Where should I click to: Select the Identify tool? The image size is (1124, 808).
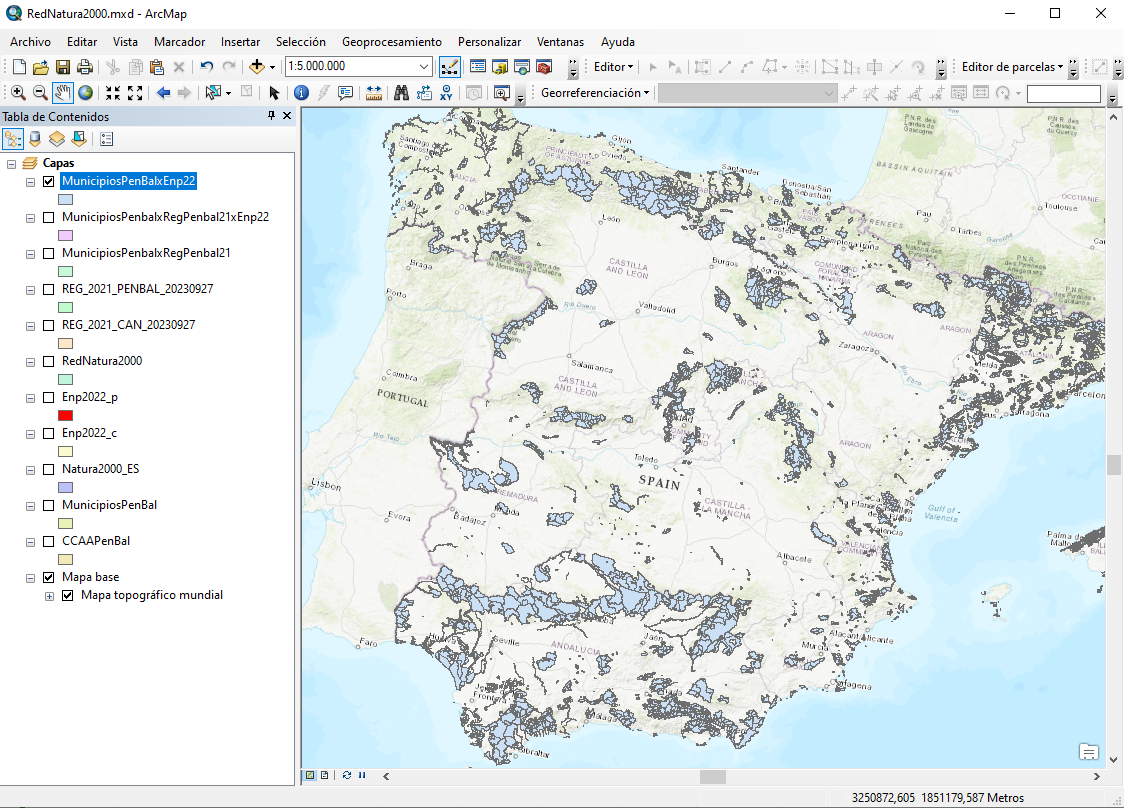[x=301, y=93]
